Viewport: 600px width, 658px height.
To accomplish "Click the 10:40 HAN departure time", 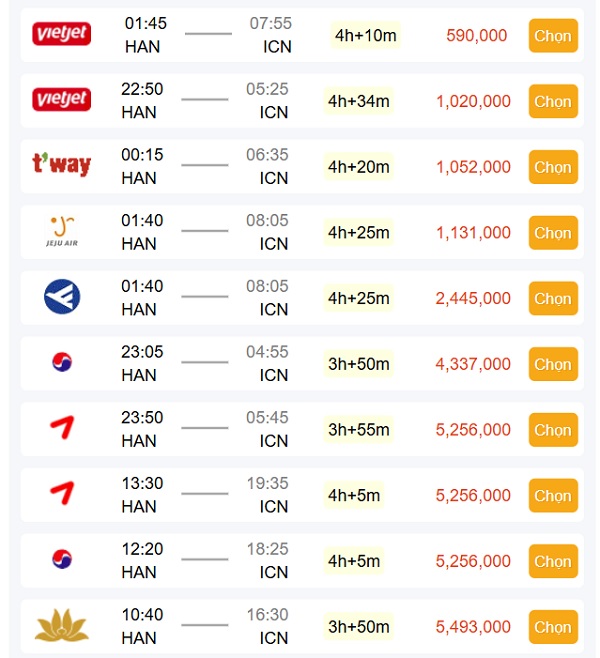I will coord(142,616).
